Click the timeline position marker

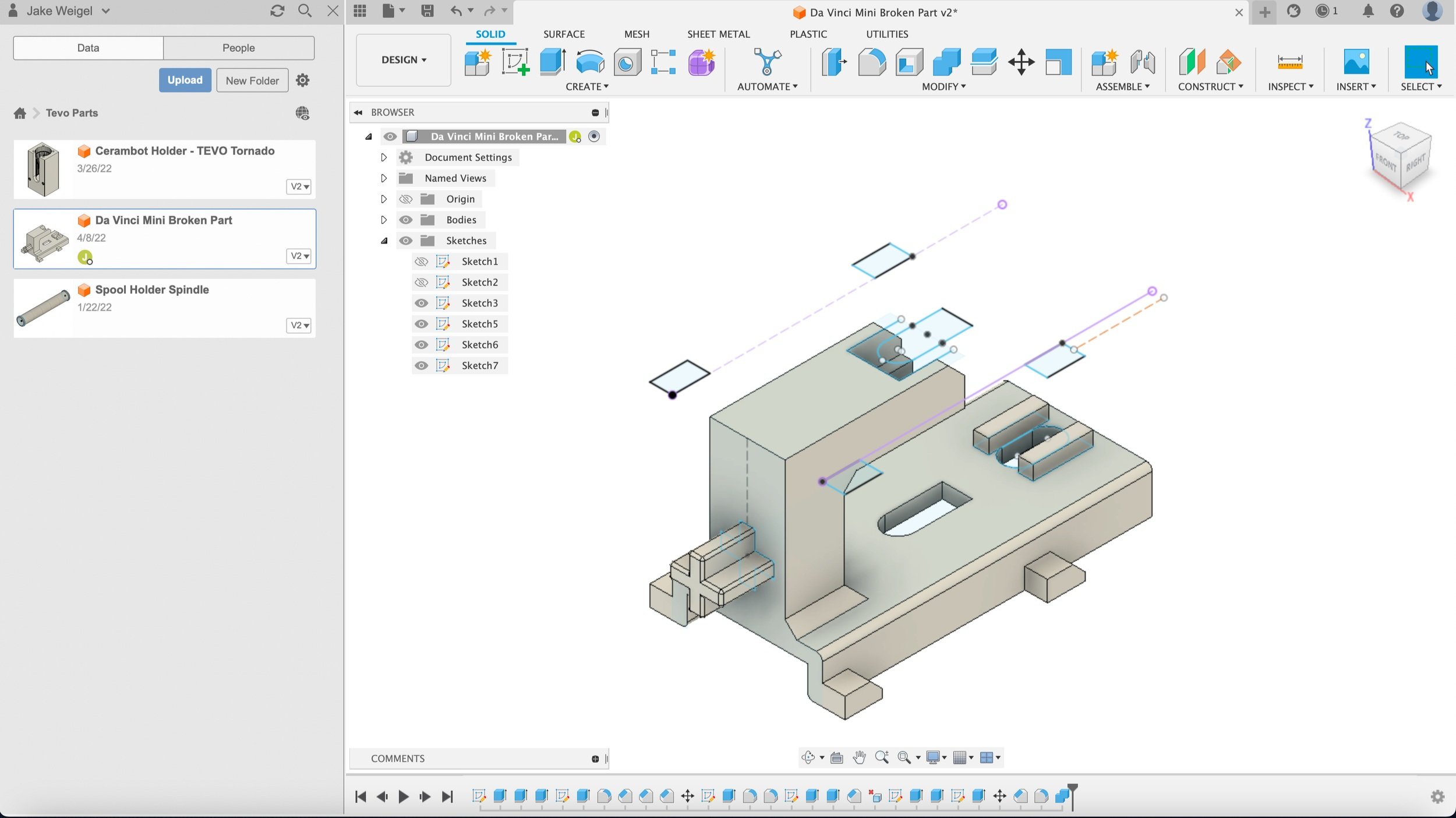(x=1072, y=796)
